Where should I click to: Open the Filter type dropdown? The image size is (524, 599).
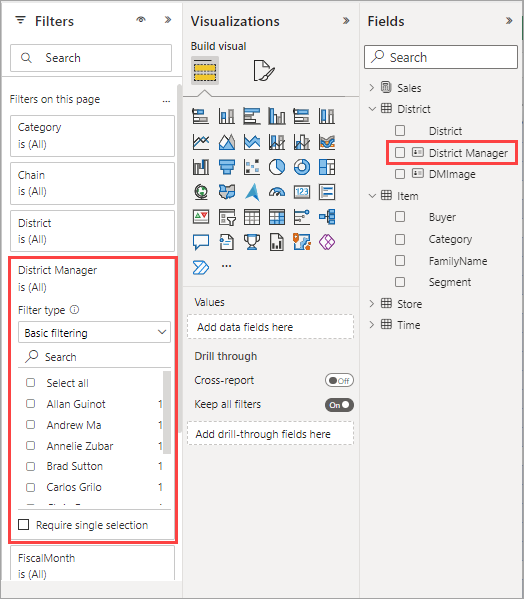[94, 332]
